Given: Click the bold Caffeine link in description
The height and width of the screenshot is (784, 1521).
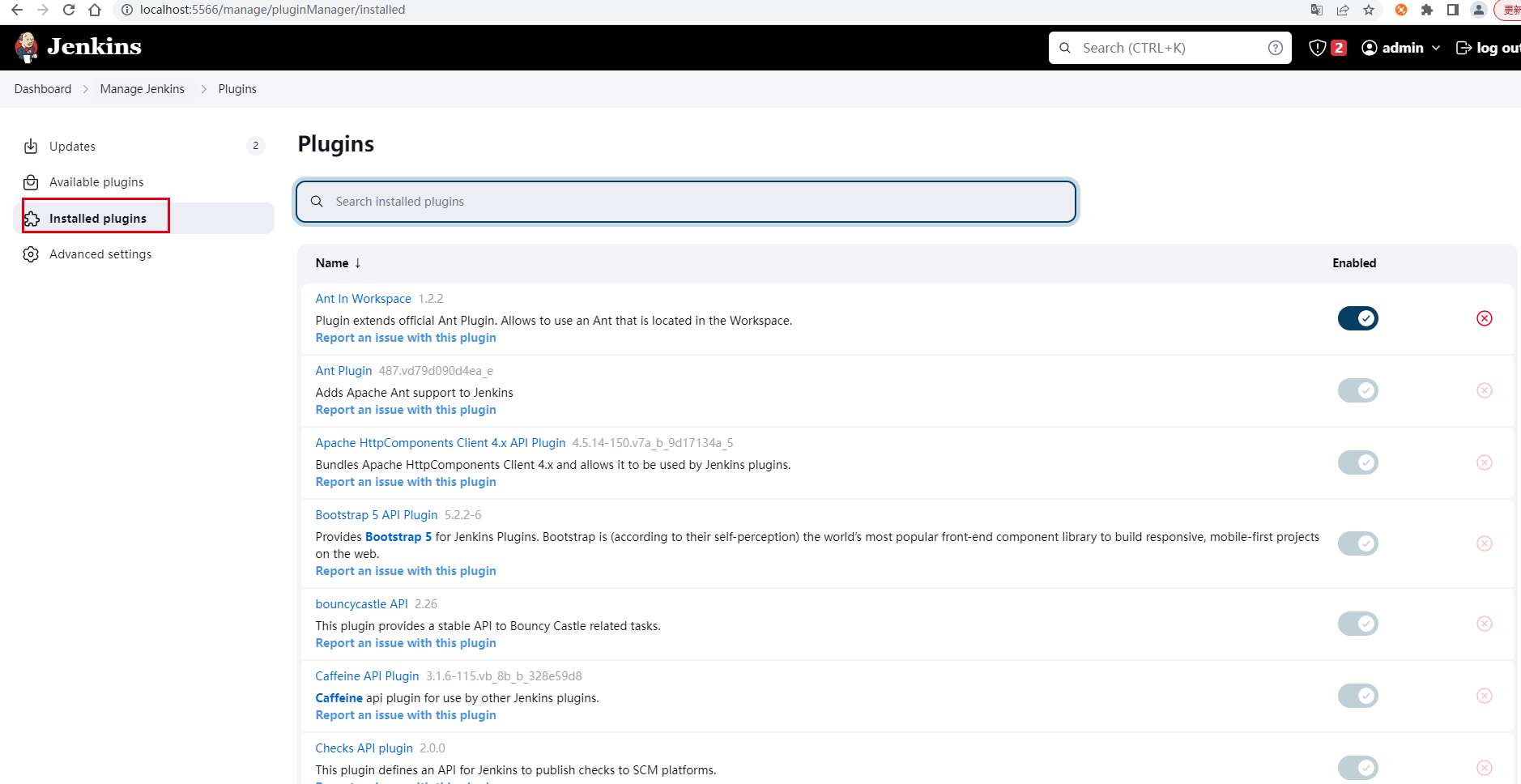Looking at the screenshot, I should [339, 698].
